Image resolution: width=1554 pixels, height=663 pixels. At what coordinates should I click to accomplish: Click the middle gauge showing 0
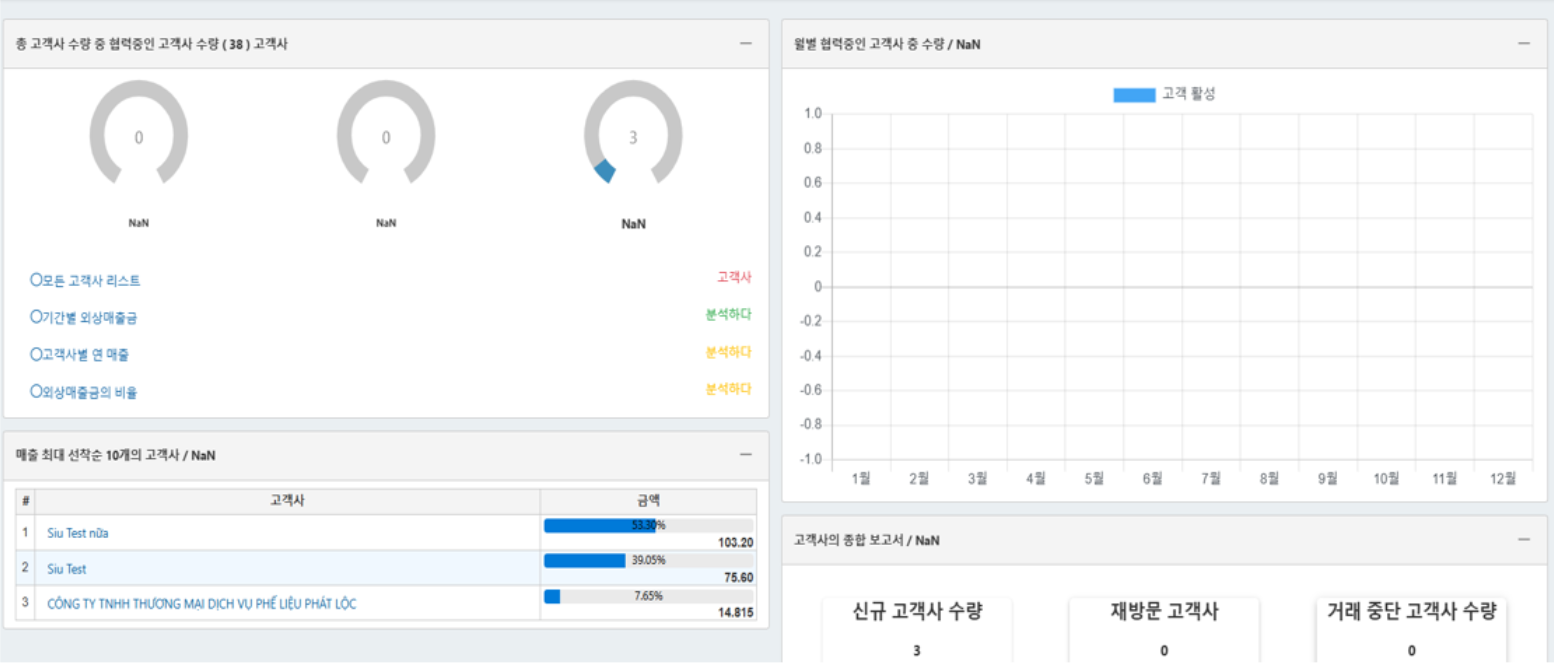coord(386,137)
